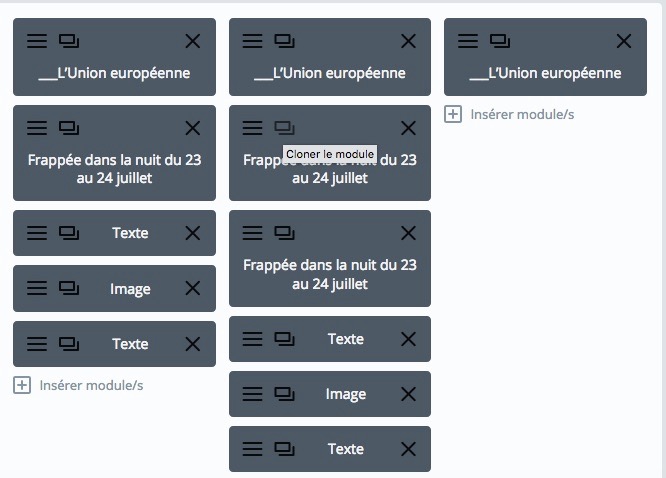This screenshot has height=478, width=666.
Task: Clone the last Texte module in the first column
Action: (69, 344)
